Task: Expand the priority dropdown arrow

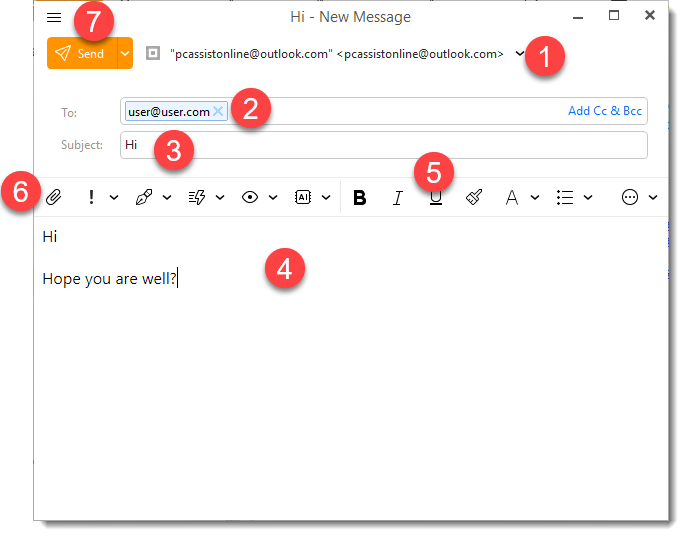Action: [x=114, y=197]
